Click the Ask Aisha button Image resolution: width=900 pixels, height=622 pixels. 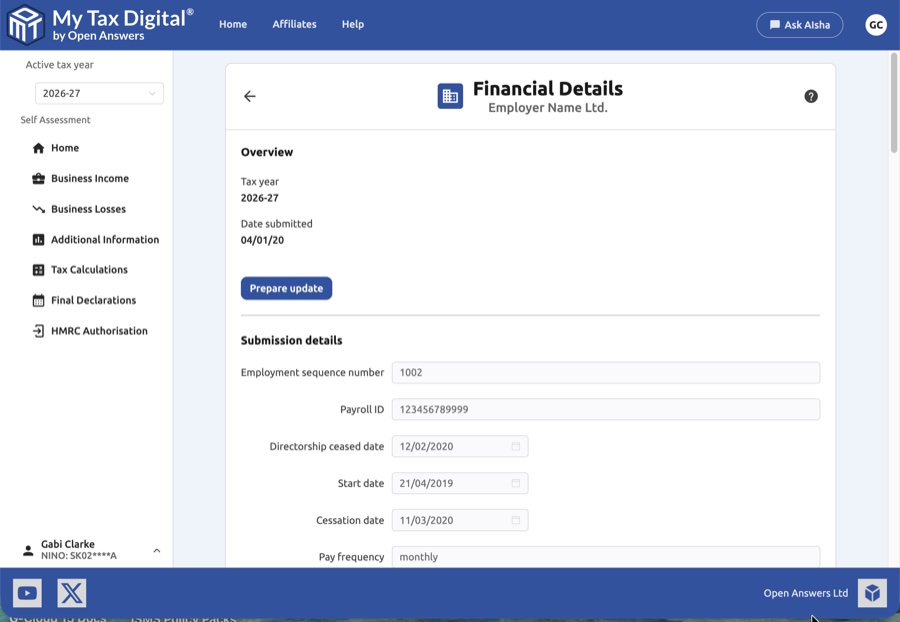coord(799,24)
